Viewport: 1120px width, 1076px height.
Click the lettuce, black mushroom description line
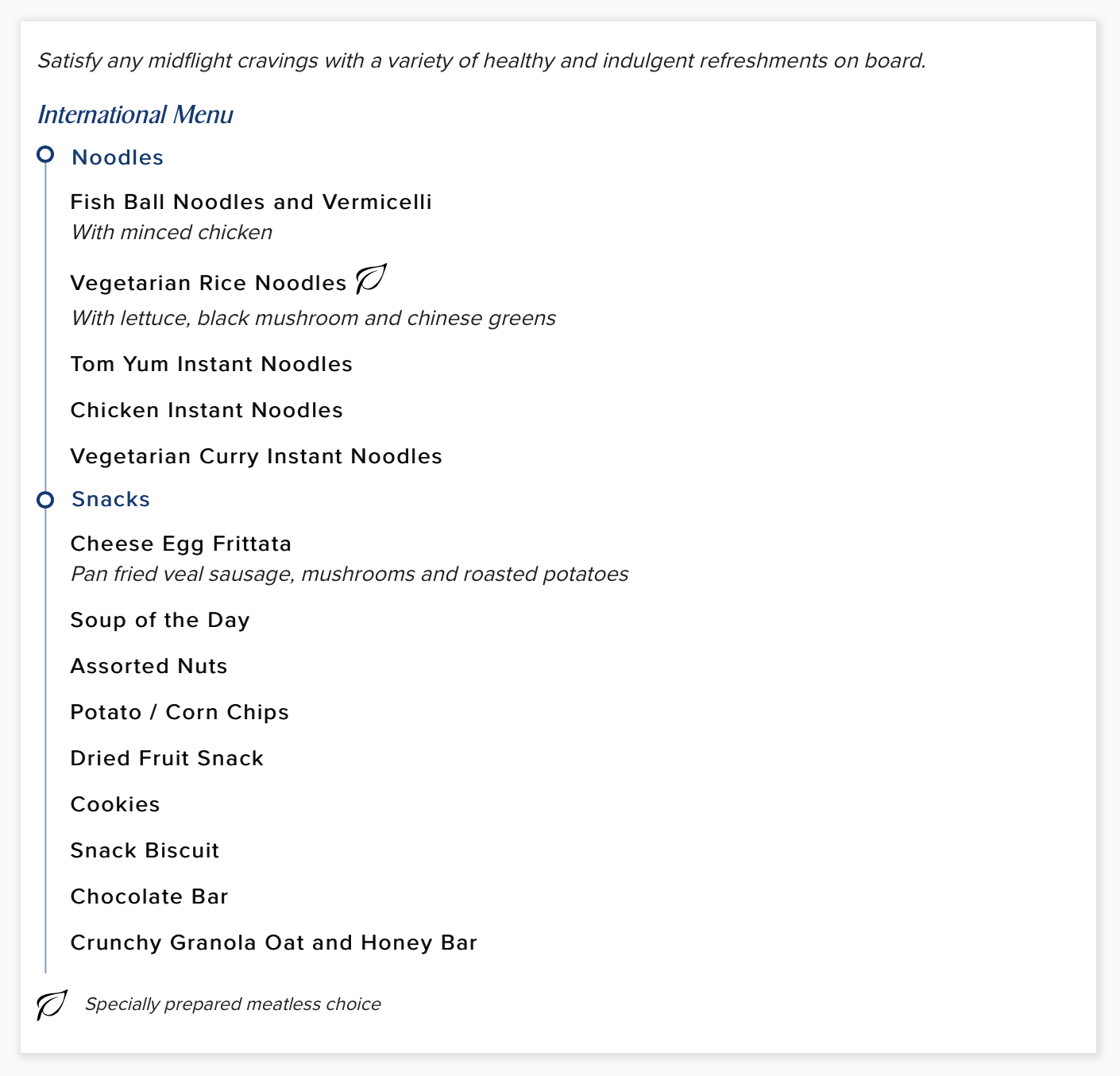click(314, 318)
